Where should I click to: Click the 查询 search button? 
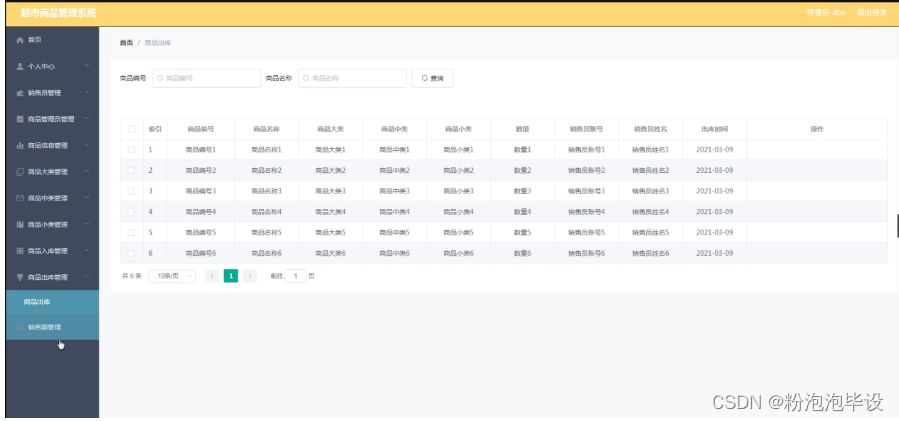pos(432,79)
